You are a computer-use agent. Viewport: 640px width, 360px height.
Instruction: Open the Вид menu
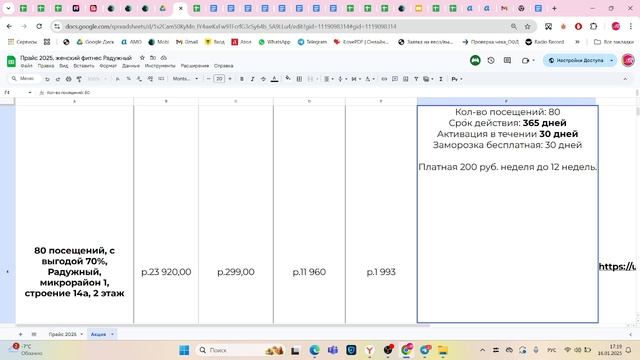pyautogui.click(x=64, y=66)
